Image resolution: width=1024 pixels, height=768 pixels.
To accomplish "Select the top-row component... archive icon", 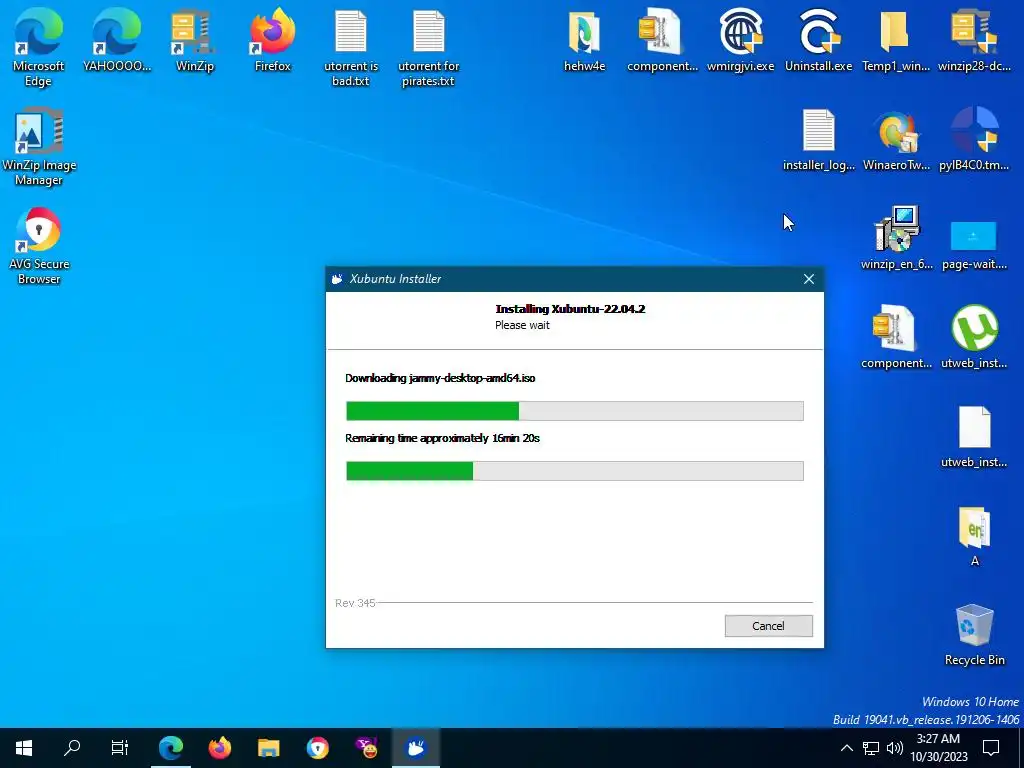I will coord(662,40).
